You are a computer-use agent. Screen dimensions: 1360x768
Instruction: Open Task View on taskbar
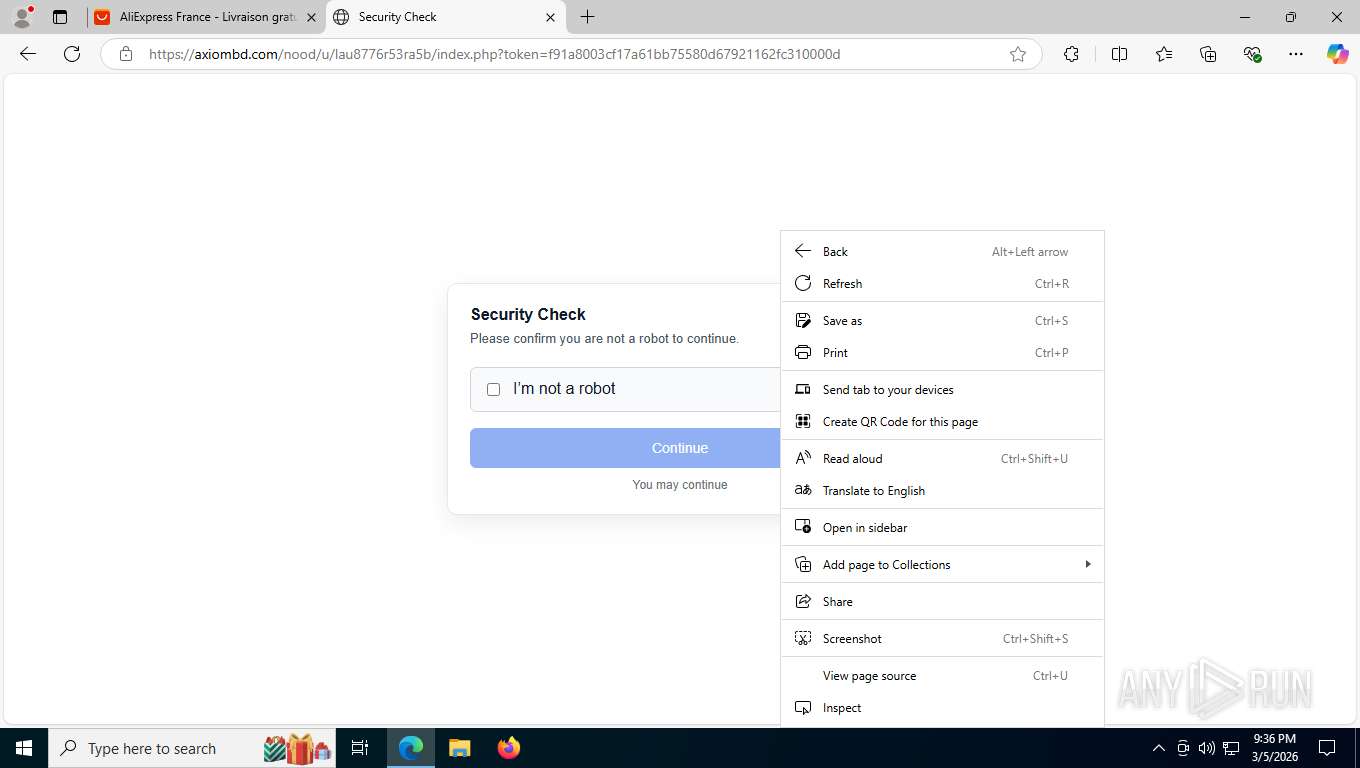pos(360,748)
